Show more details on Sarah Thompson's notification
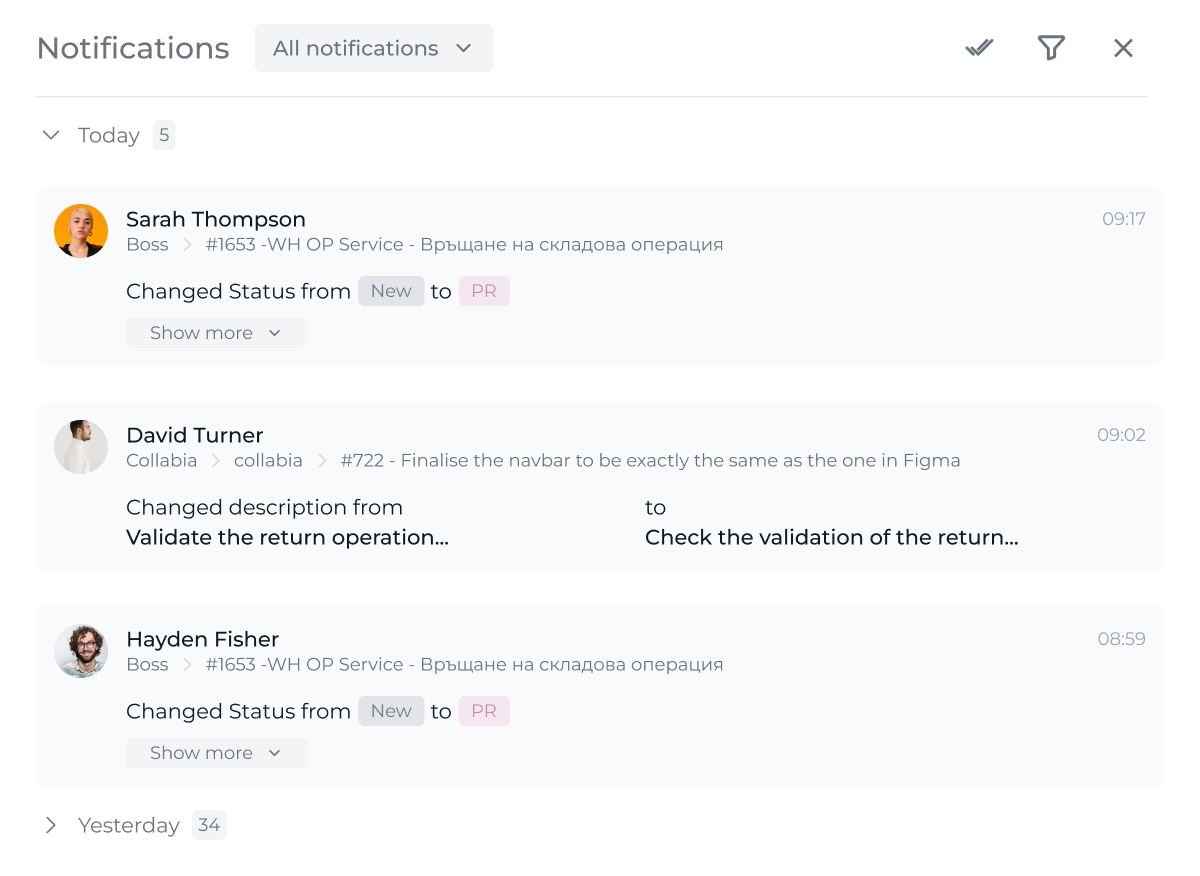Image resolution: width=1200 pixels, height=876 pixels. pyautogui.click(x=216, y=332)
